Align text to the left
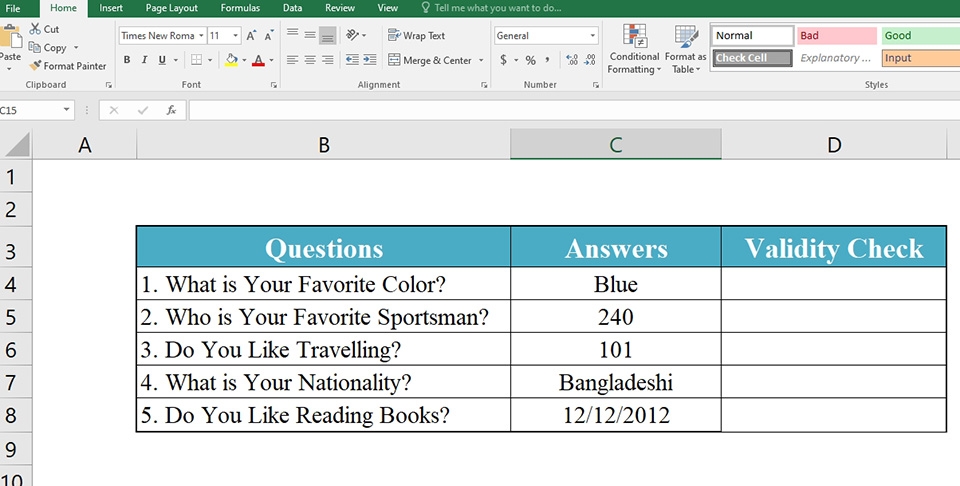 293,60
